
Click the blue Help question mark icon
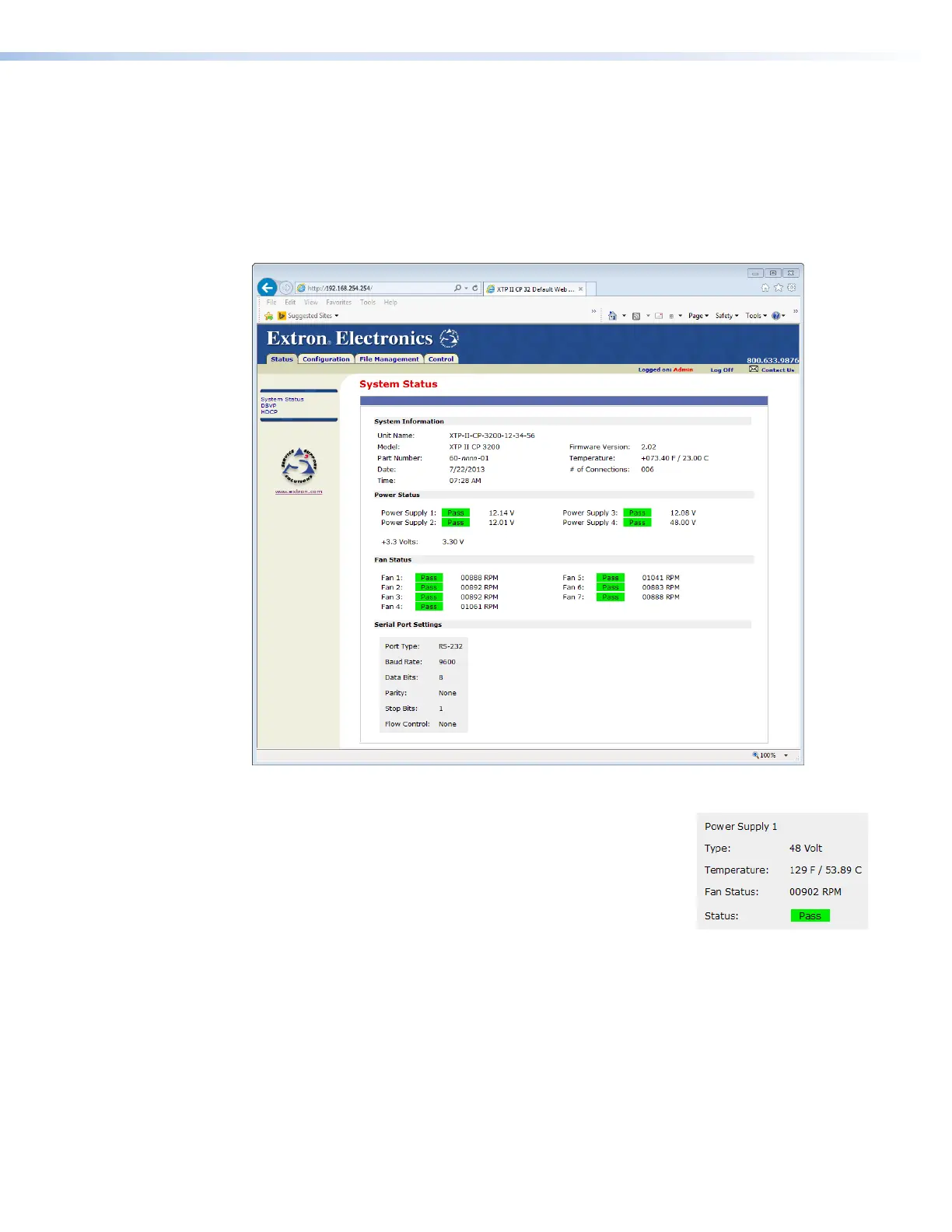(775, 316)
